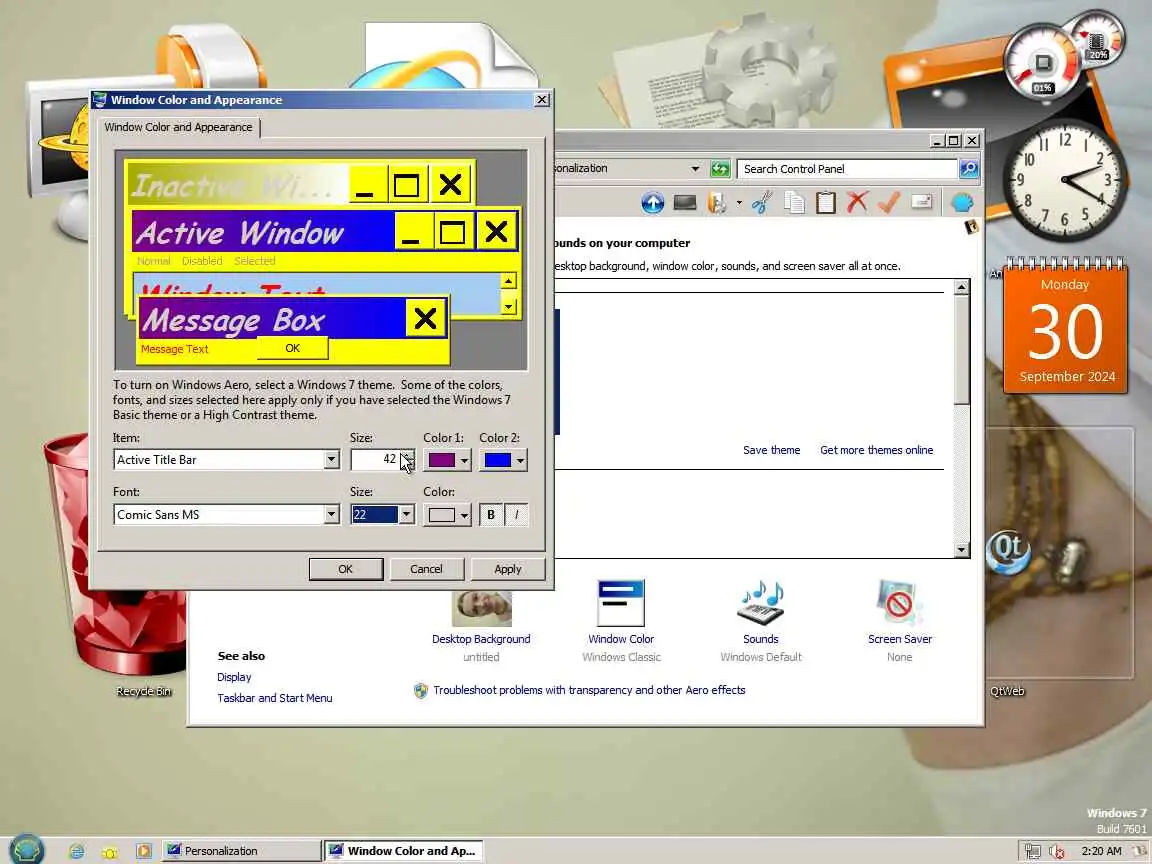
Task: Click the theme list scrollbar up arrow
Action: pyautogui.click(x=961, y=287)
